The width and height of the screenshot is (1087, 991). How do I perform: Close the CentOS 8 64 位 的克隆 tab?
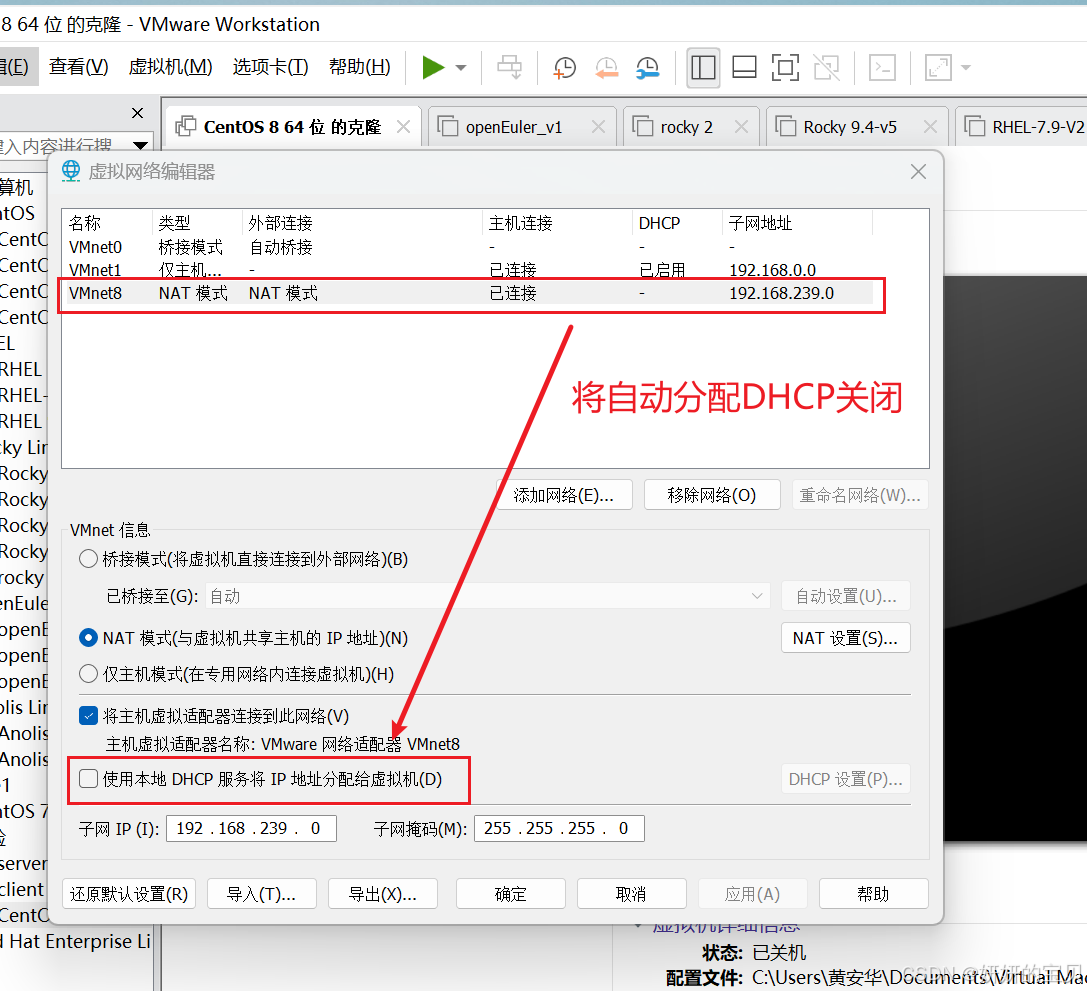(x=403, y=127)
